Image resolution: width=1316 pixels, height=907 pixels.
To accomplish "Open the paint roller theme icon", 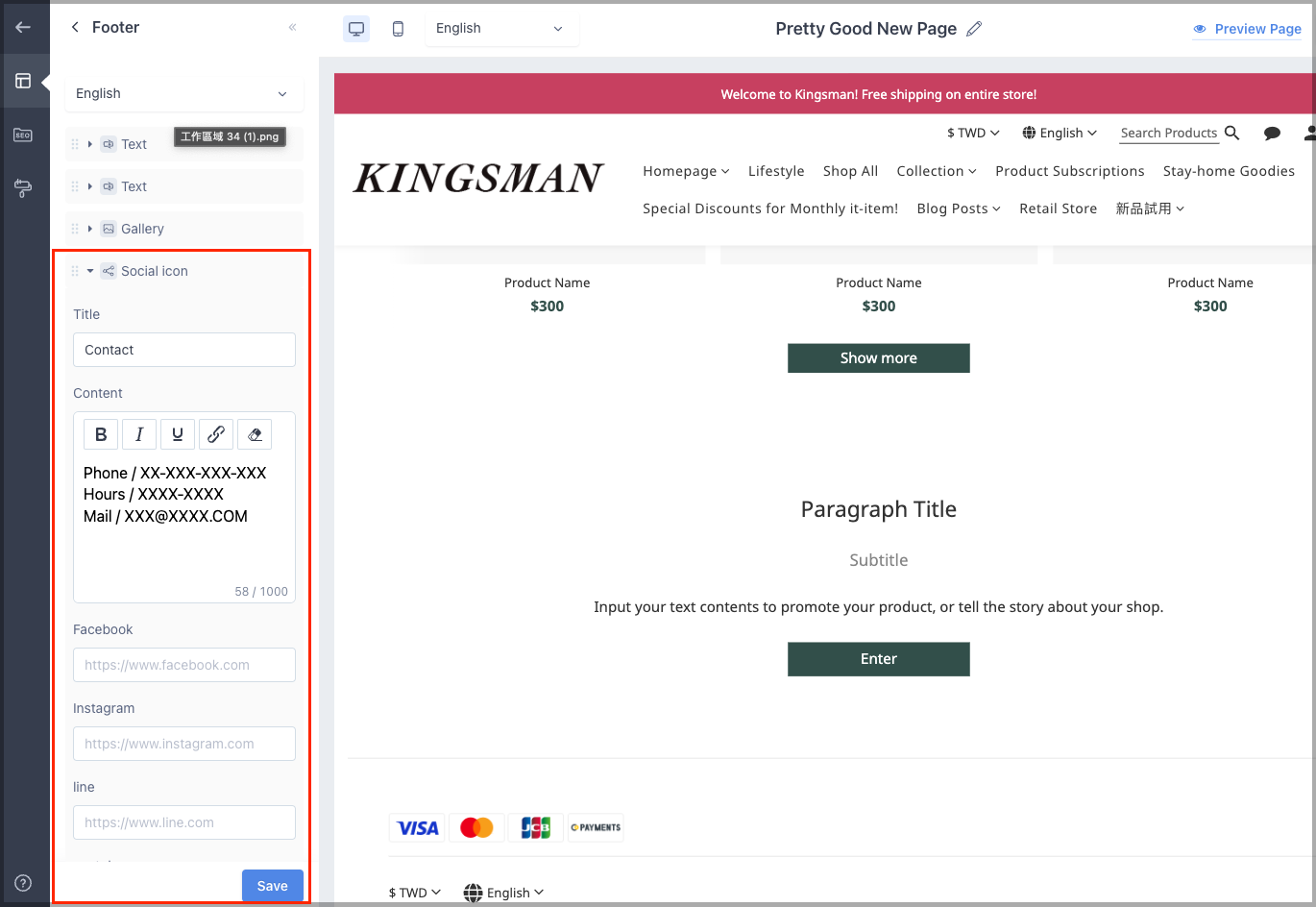I will 23,188.
